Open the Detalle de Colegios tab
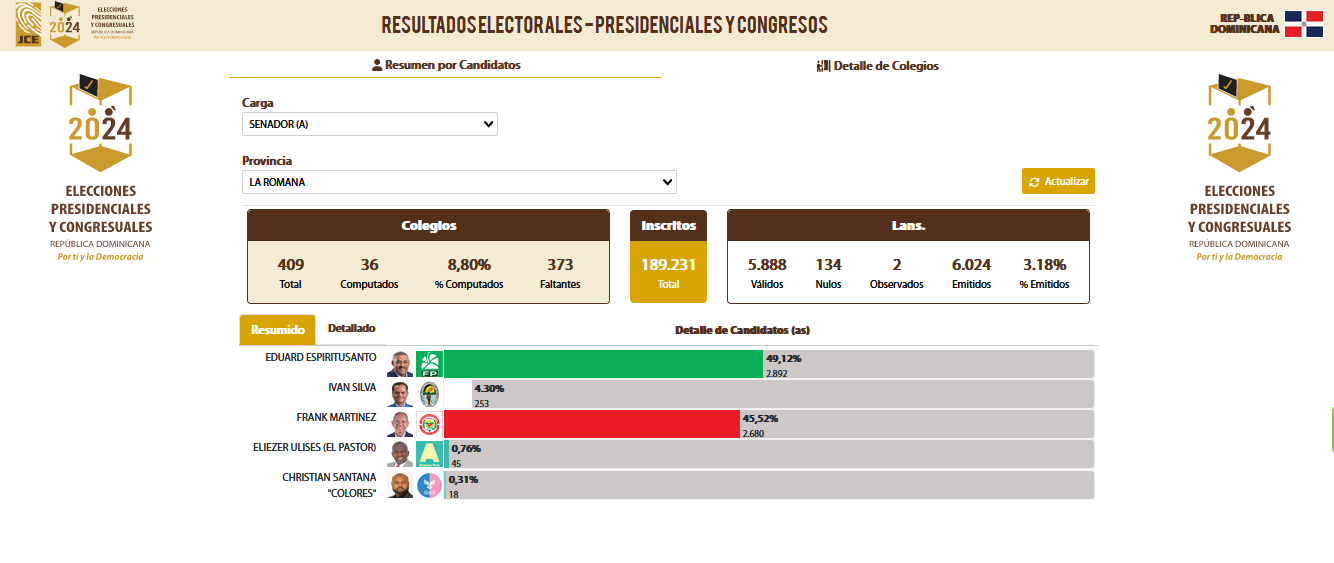Image resolution: width=1334 pixels, height=563 pixels. [x=878, y=66]
